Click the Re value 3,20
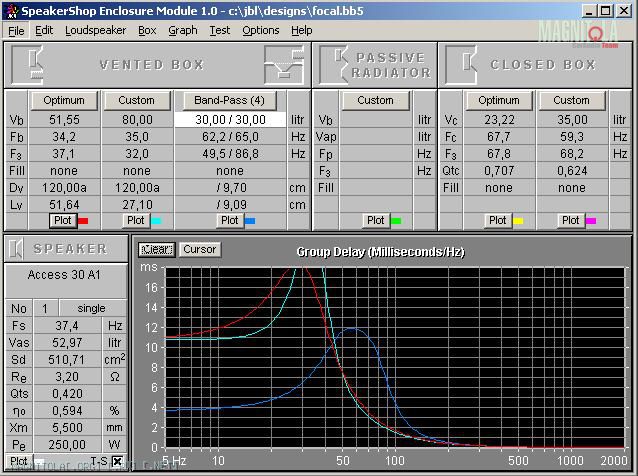 point(67,377)
